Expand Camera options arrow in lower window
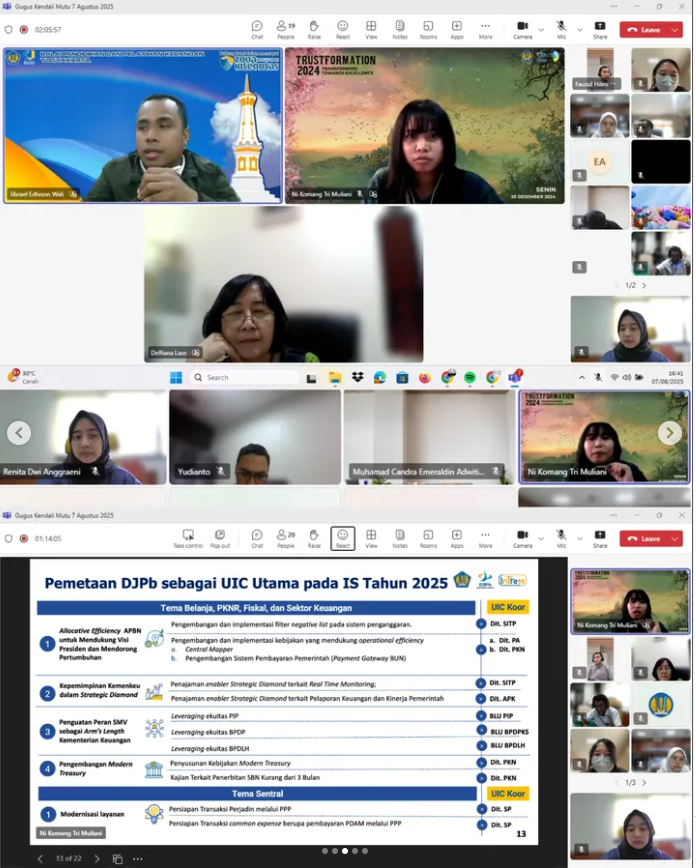This screenshot has width=696, height=868. point(541,539)
